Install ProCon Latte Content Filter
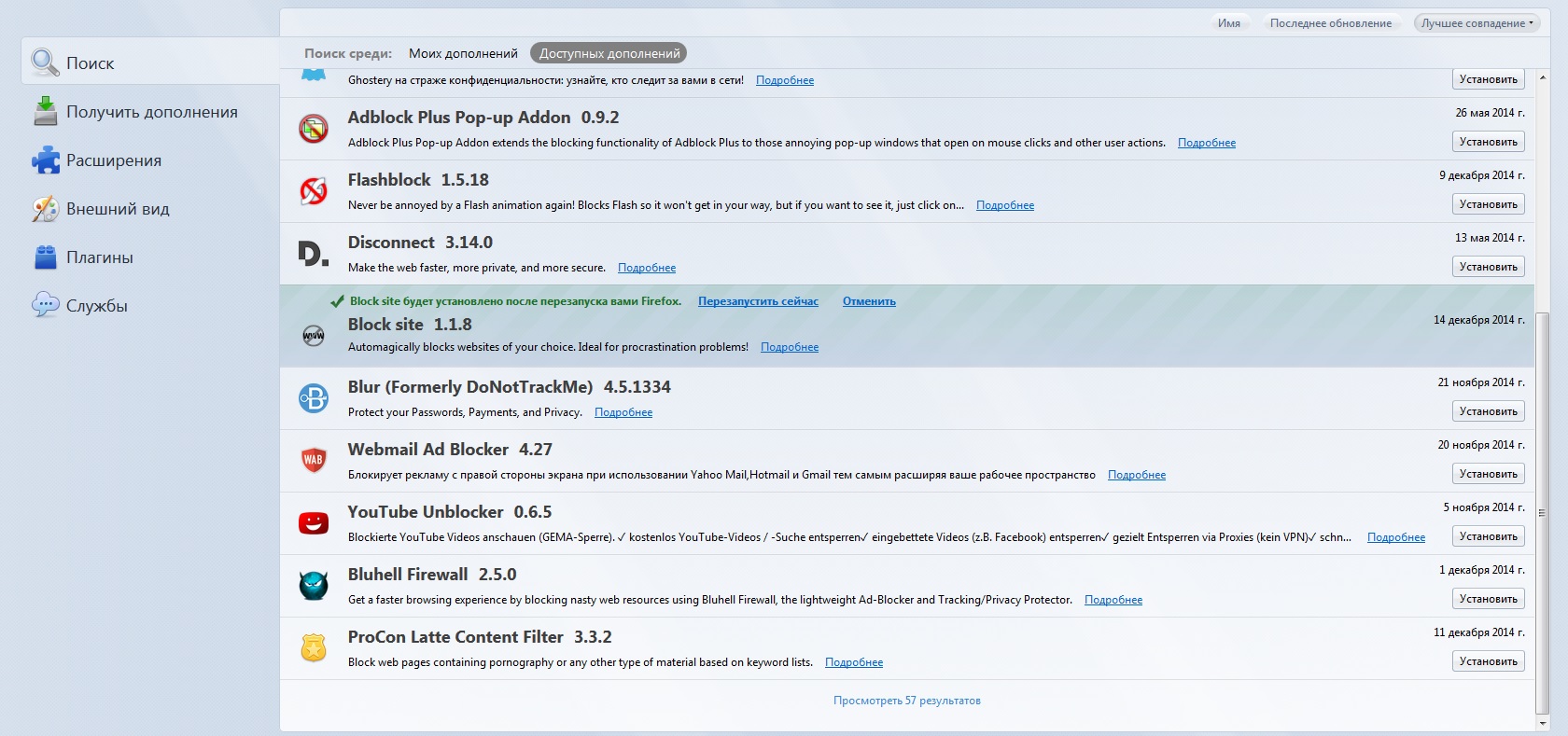The image size is (1568, 736). point(1489,661)
